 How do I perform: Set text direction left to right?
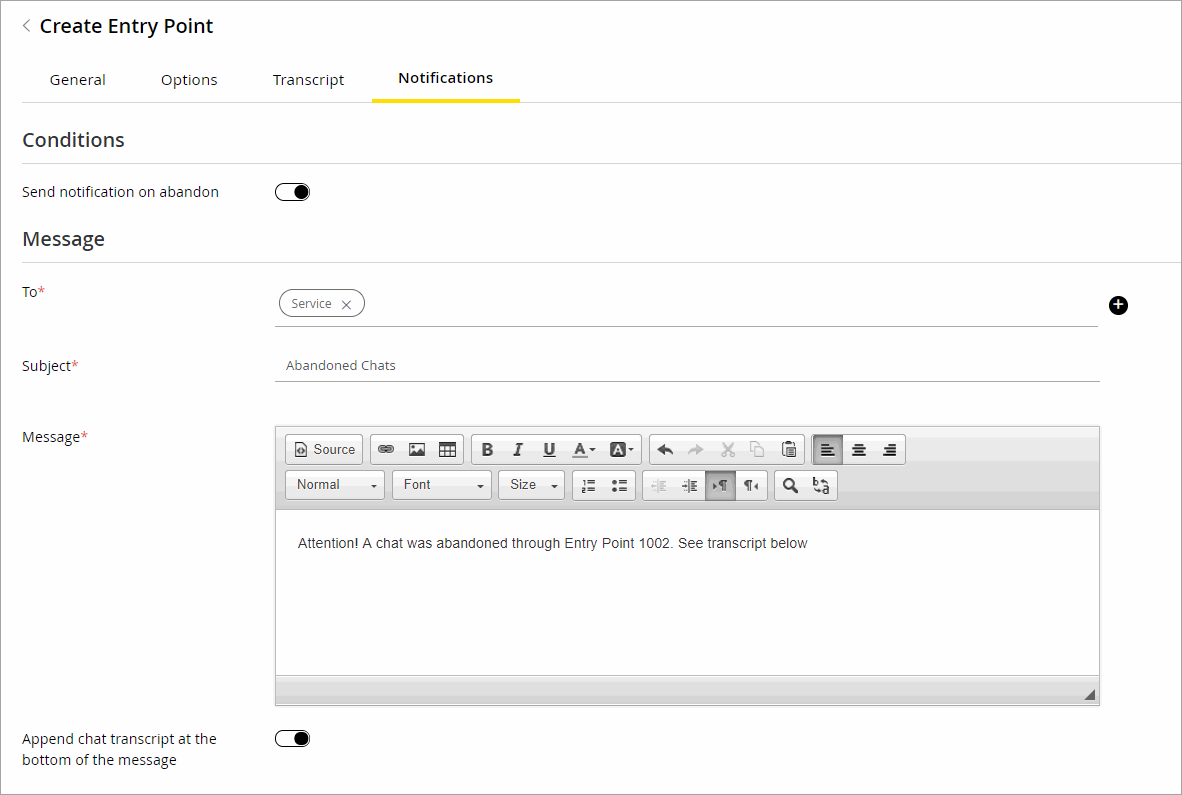pyautogui.click(x=721, y=486)
